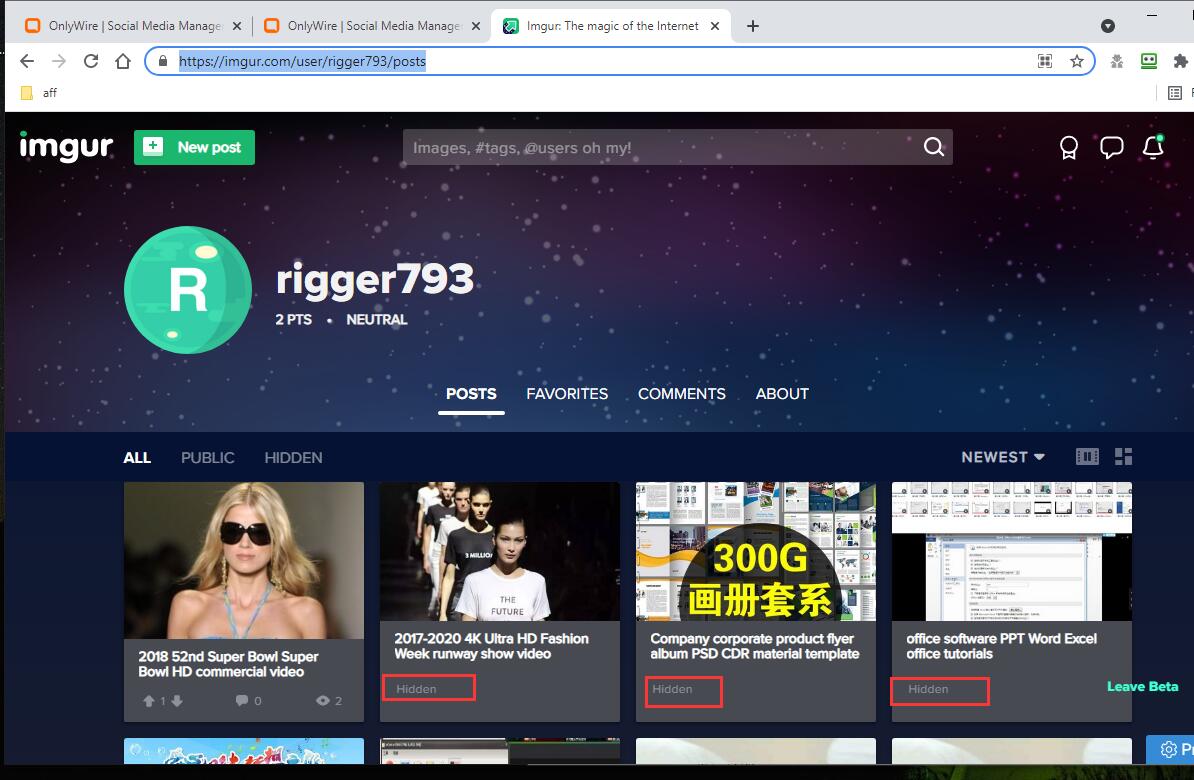Click the trophy award ribbon icon
The width and height of the screenshot is (1194, 780).
(1069, 148)
